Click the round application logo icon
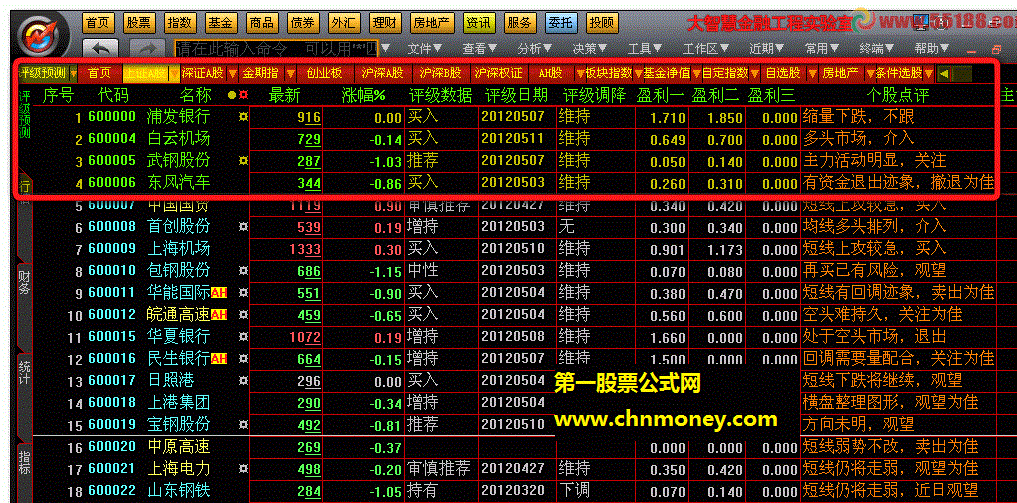 [39, 36]
